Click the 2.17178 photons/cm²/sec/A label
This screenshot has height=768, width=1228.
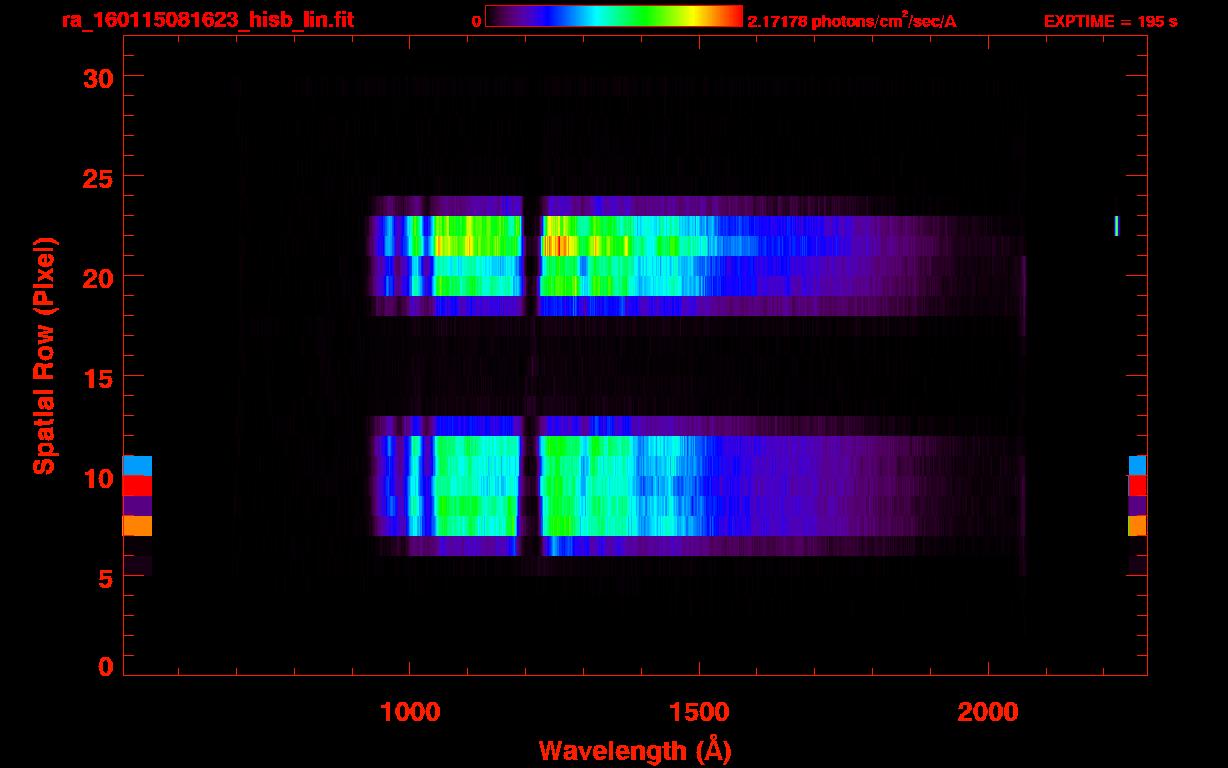point(852,21)
